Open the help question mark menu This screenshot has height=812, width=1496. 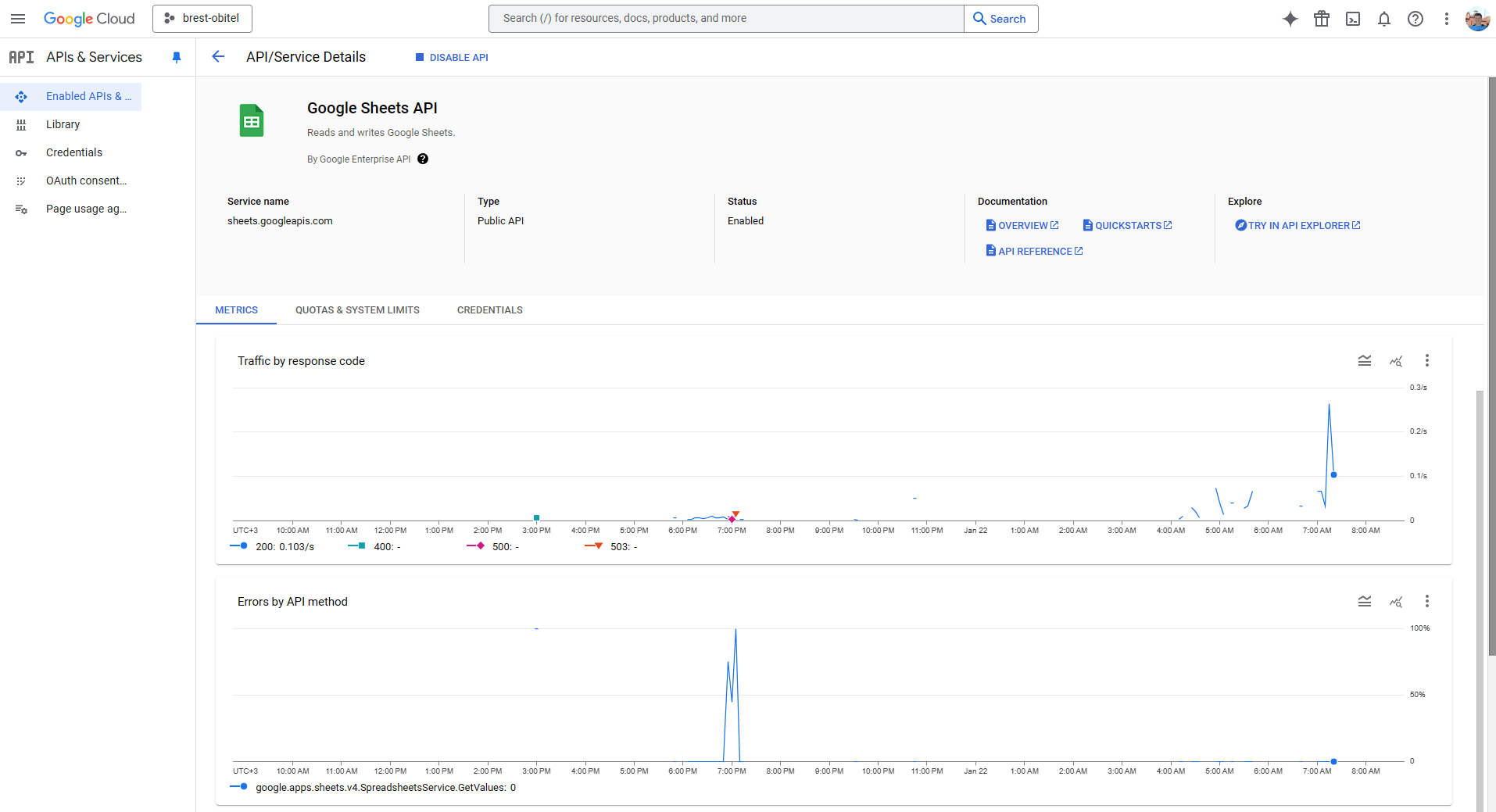1415,19
